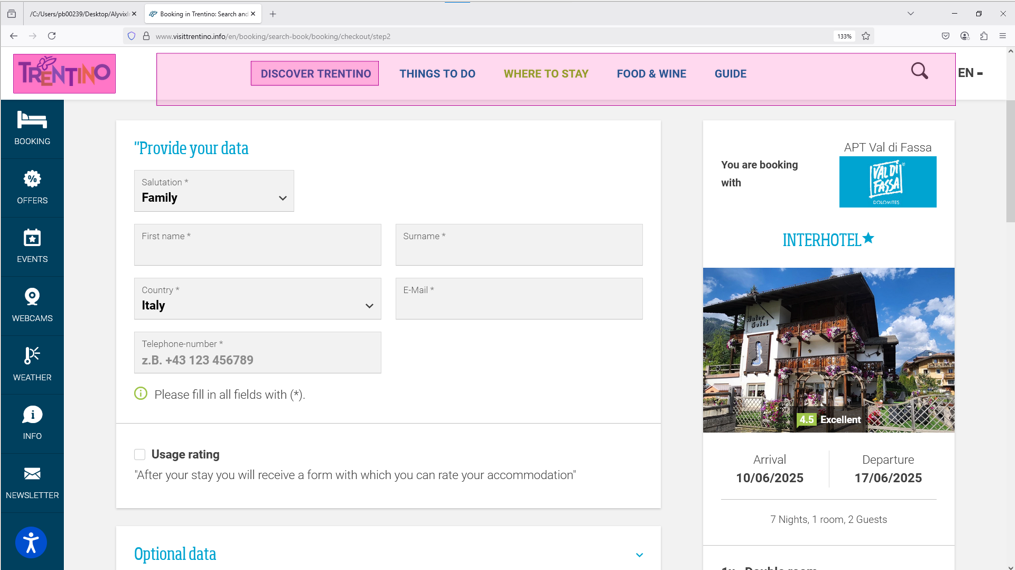Enable the Usage rating checkbox
Screen dimensions: 1015x570
(140, 454)
